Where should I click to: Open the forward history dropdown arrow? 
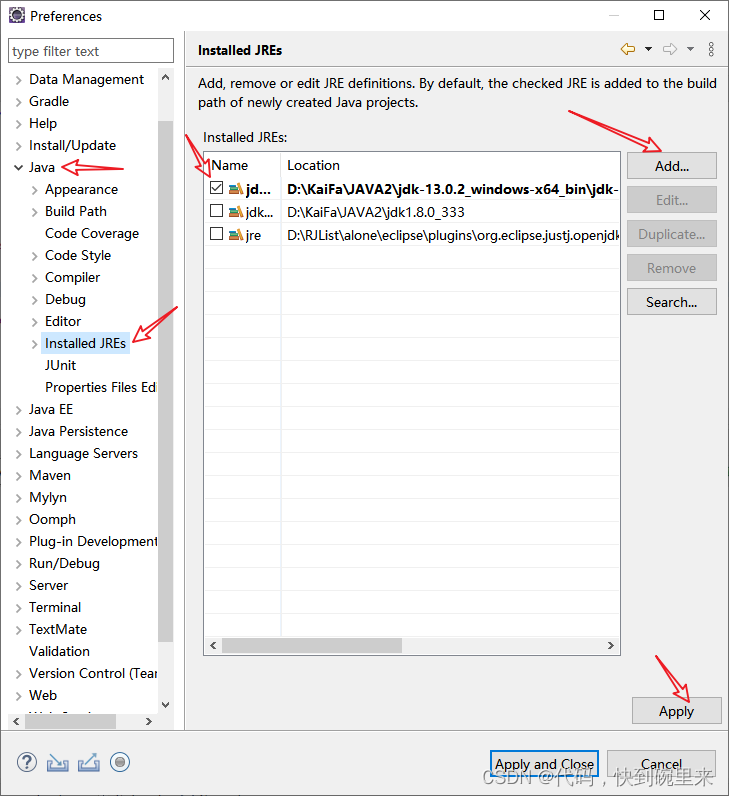pos(690,49)
